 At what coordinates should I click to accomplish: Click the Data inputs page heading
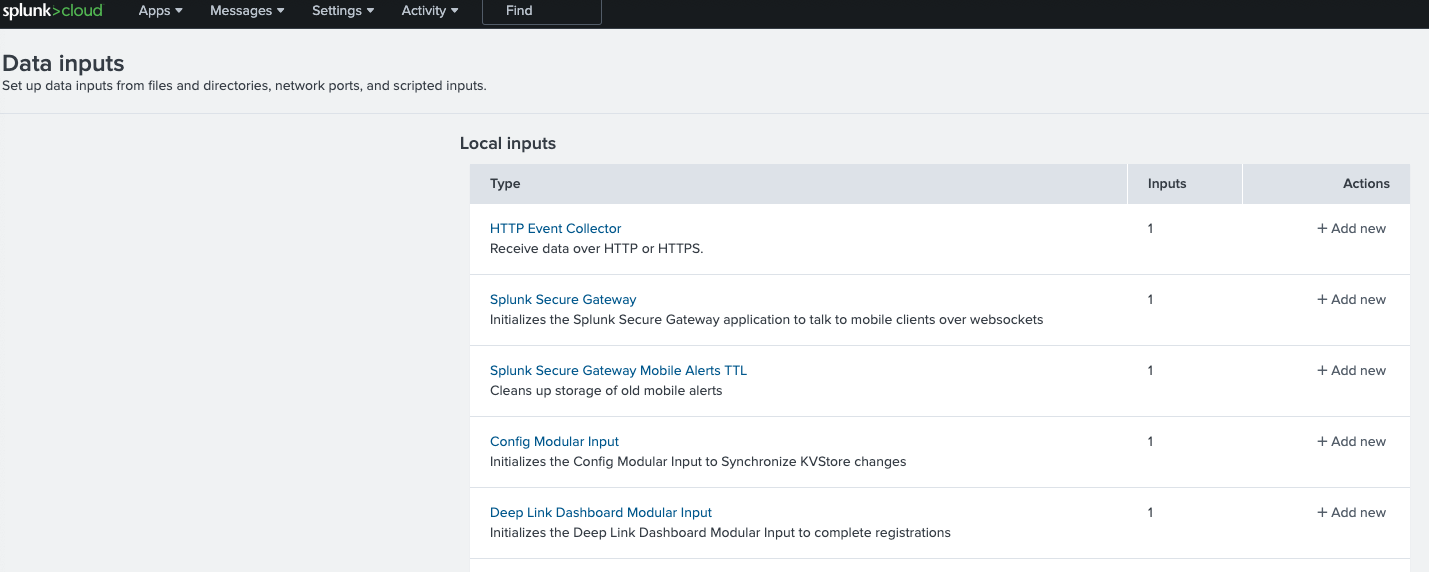(63, 64)
